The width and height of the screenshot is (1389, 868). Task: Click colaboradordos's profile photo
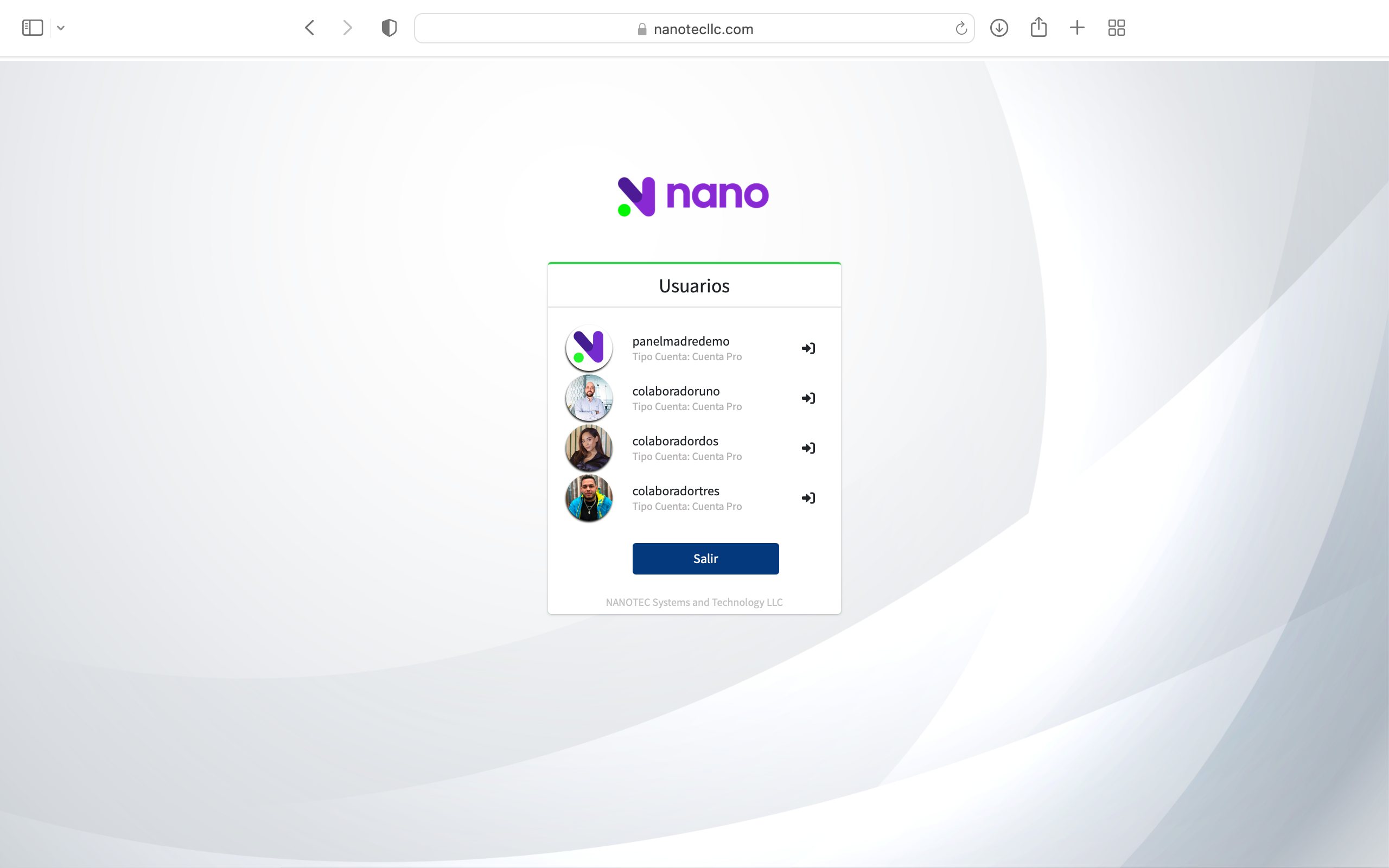tap(589, 448)
